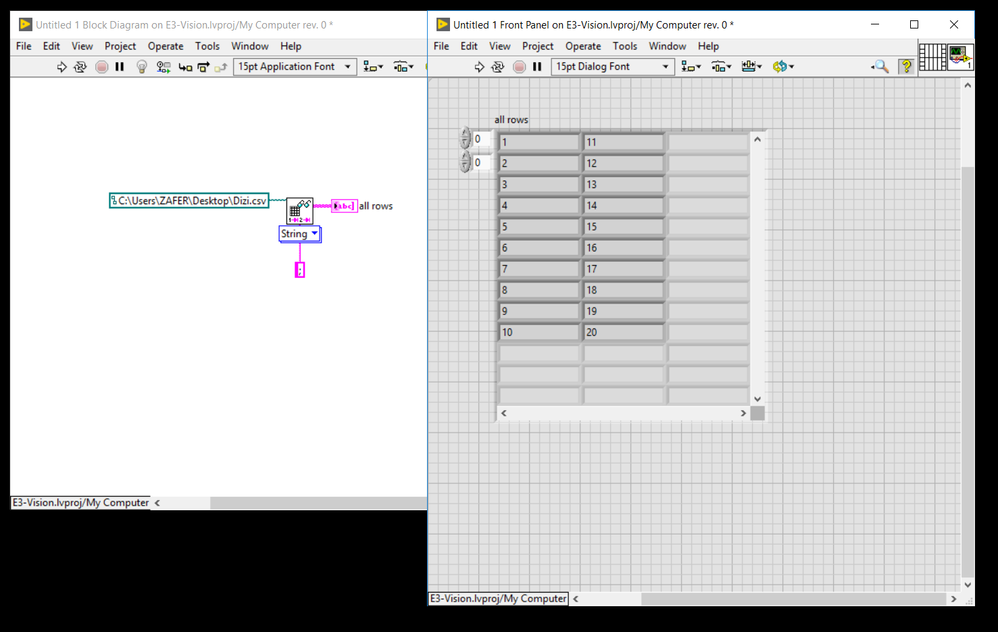Open the String type selector dropdown

(300, 234)
